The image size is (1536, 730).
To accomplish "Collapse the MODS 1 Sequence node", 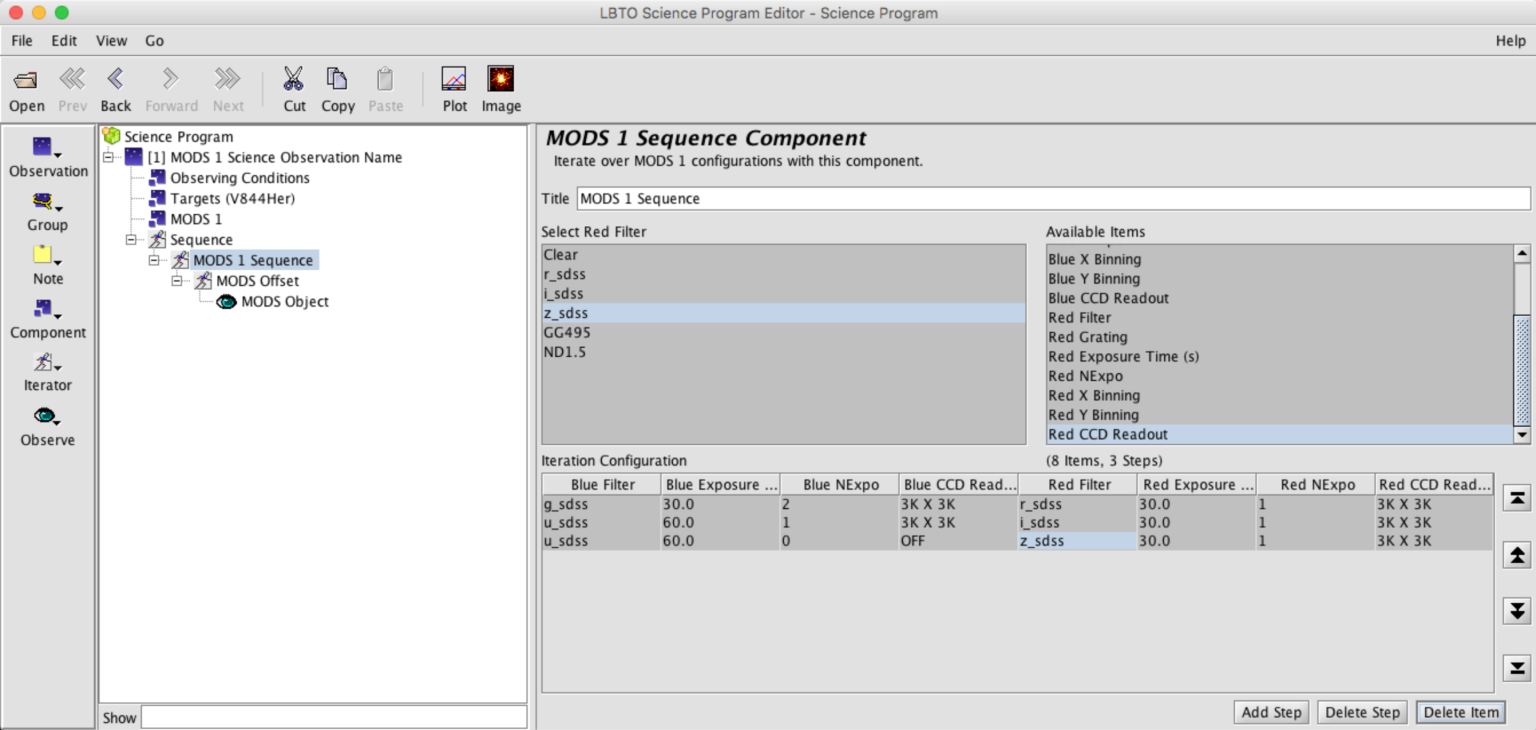I will point(154,260).
